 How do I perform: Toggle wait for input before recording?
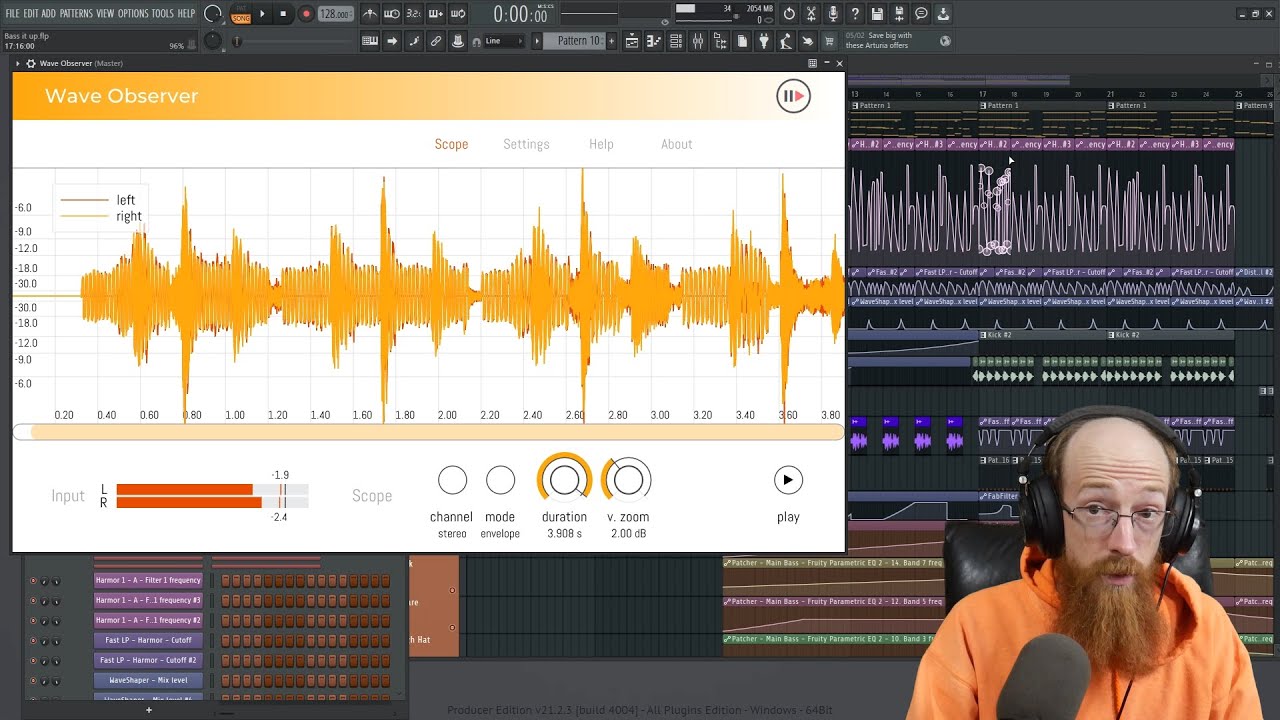point(392,14)
